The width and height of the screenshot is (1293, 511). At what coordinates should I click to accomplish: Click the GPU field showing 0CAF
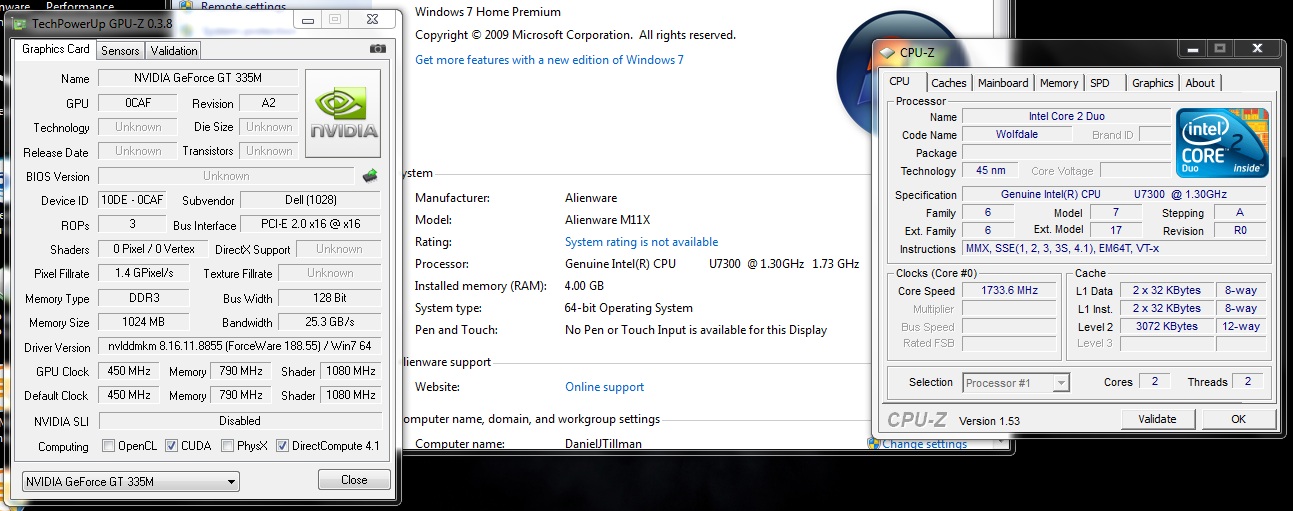[138, 103]
